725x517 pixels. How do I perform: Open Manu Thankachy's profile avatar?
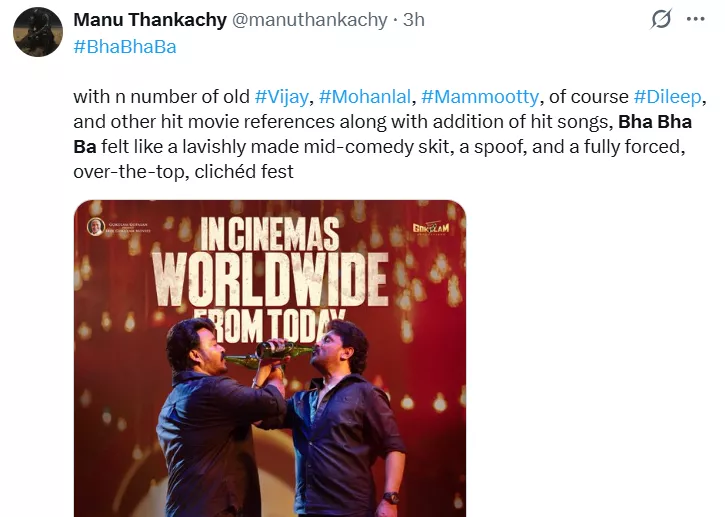(38, 32)
